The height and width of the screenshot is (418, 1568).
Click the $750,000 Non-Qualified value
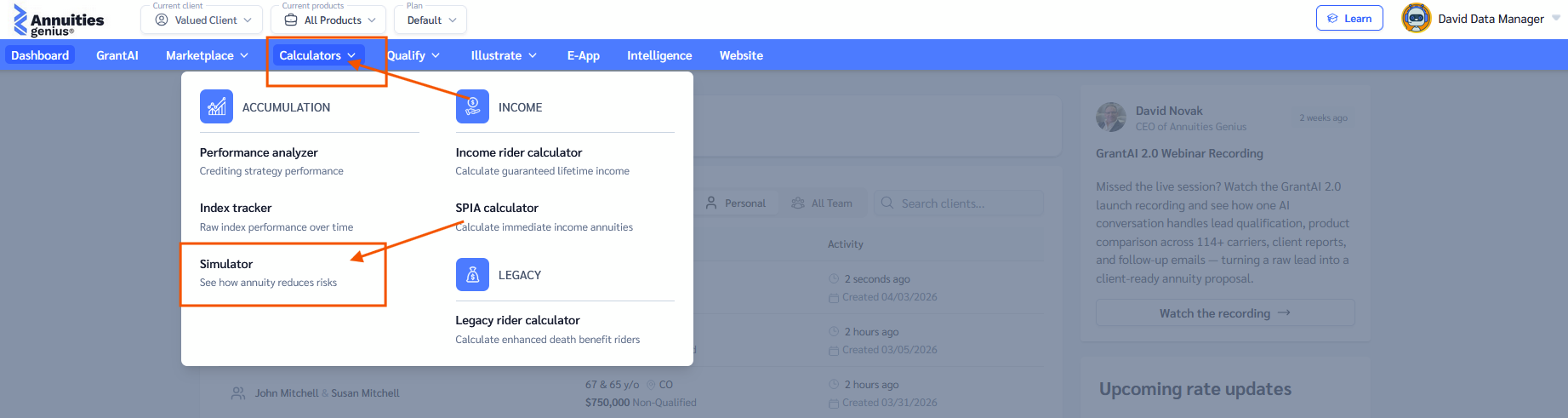641,403
